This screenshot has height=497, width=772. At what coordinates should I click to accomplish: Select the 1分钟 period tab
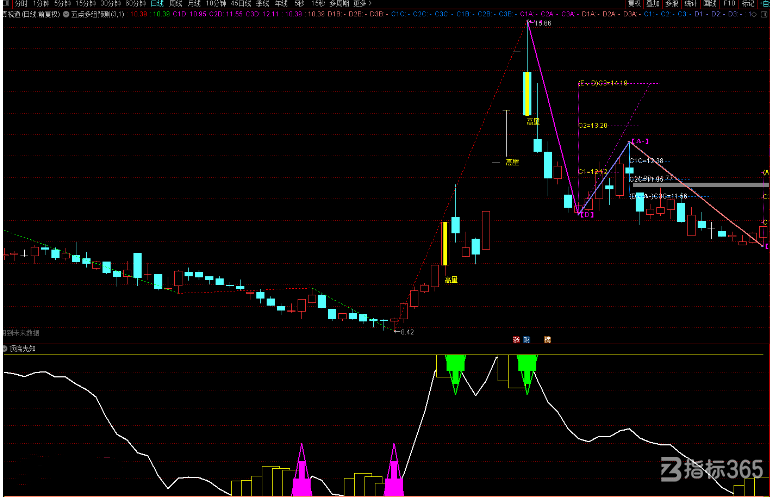41,3
